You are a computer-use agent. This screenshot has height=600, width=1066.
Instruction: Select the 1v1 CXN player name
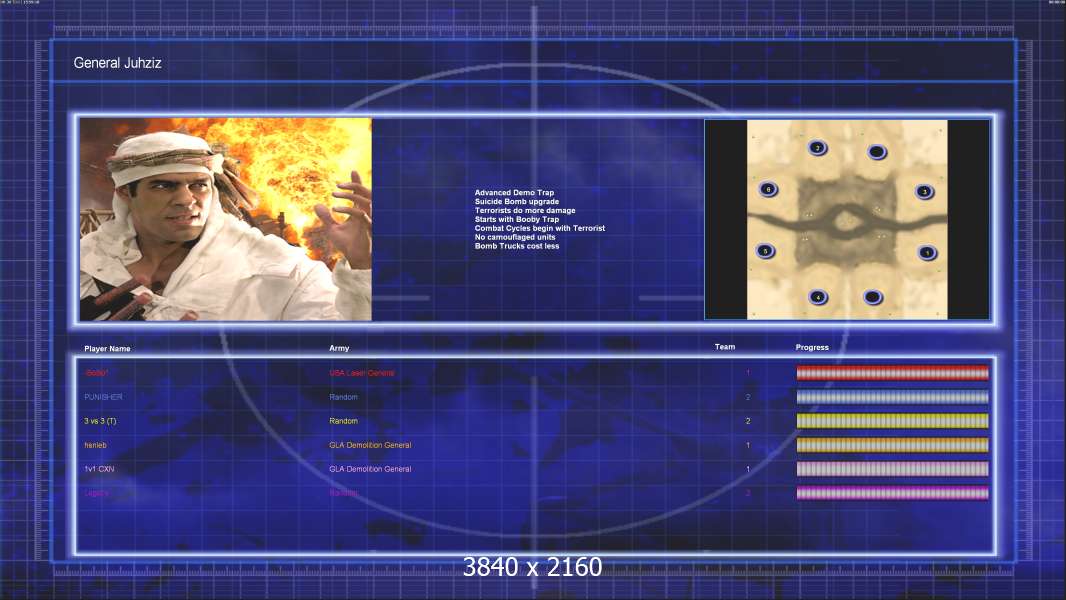pos(99,469)
